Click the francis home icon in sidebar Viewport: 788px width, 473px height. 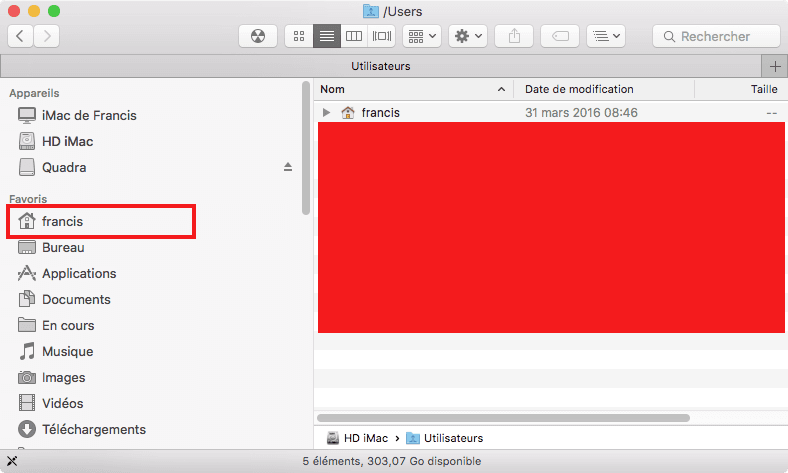click(x=27, y=221)
